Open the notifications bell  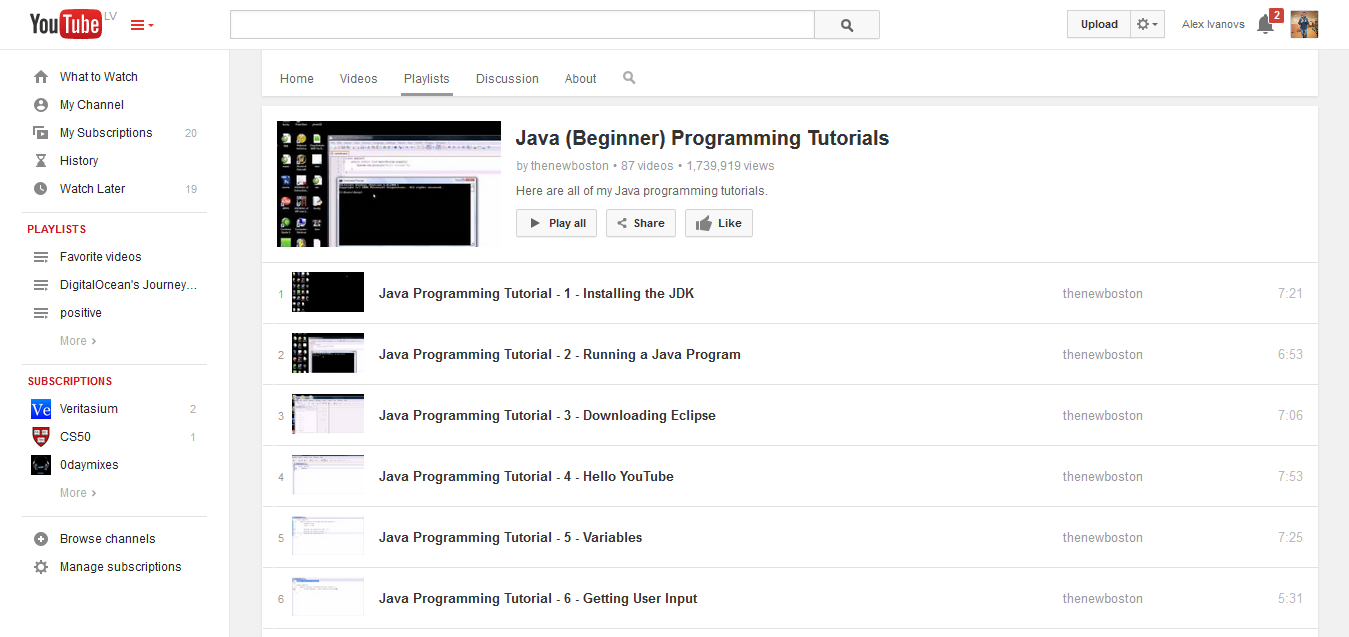[1265, 25]
